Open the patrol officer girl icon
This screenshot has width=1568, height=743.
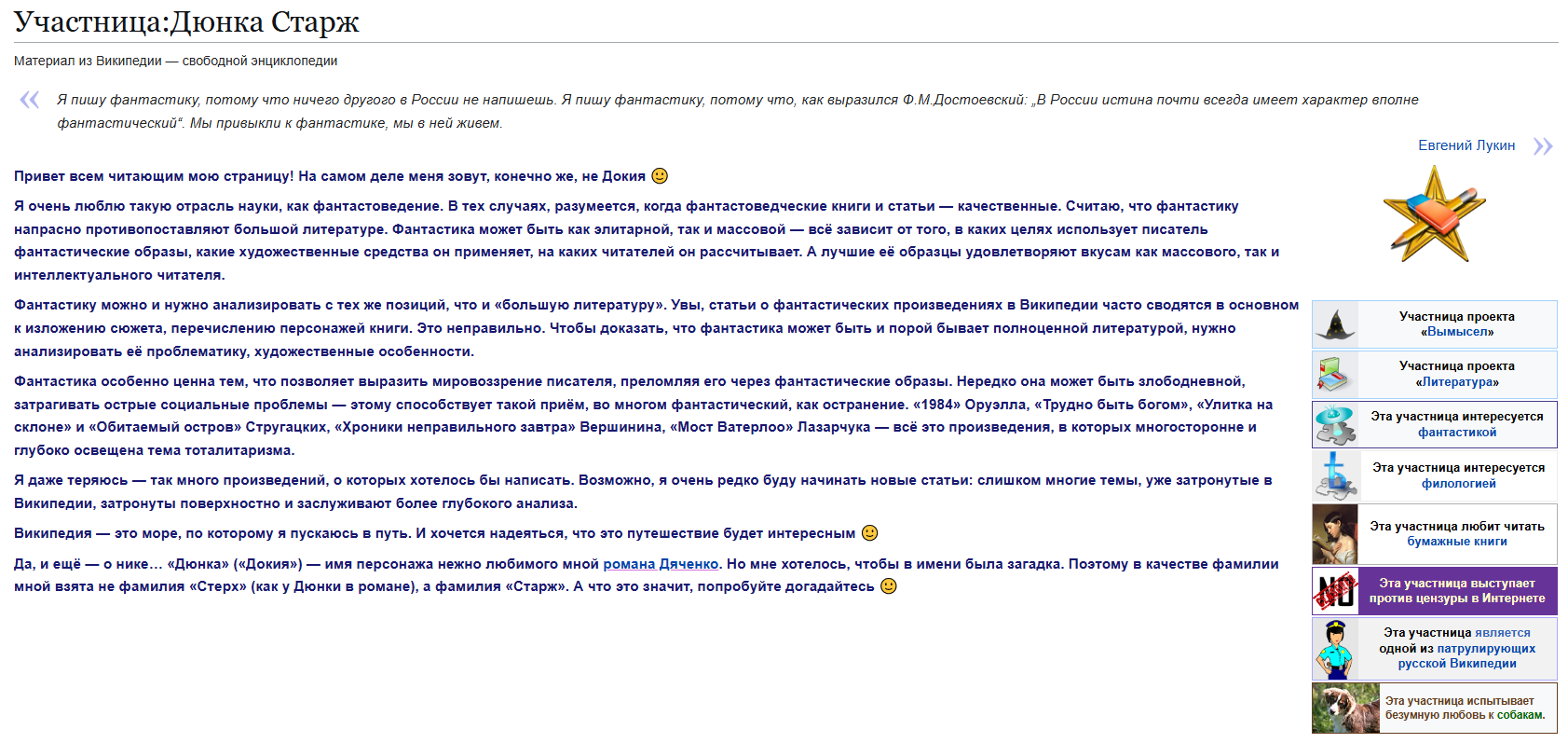click(1335, 648)
